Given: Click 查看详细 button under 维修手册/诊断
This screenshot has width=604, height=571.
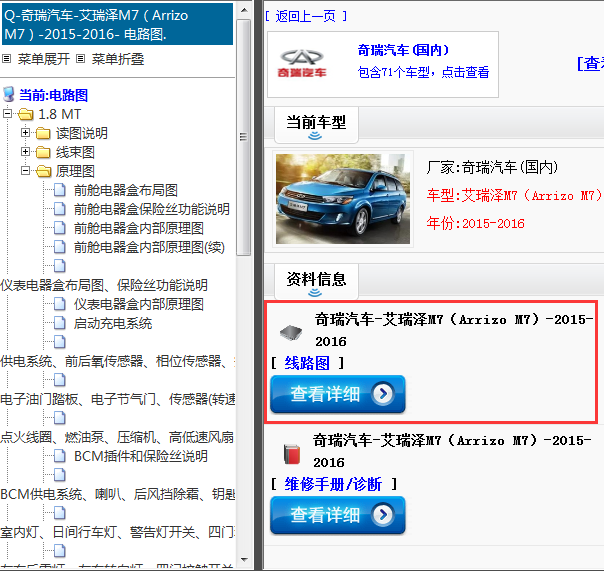Looking at the screenshot, I should click(337, 515).
